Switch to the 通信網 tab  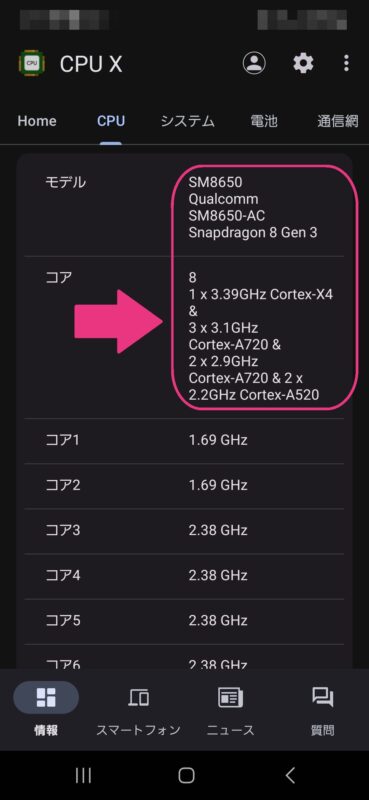(337, 121)
